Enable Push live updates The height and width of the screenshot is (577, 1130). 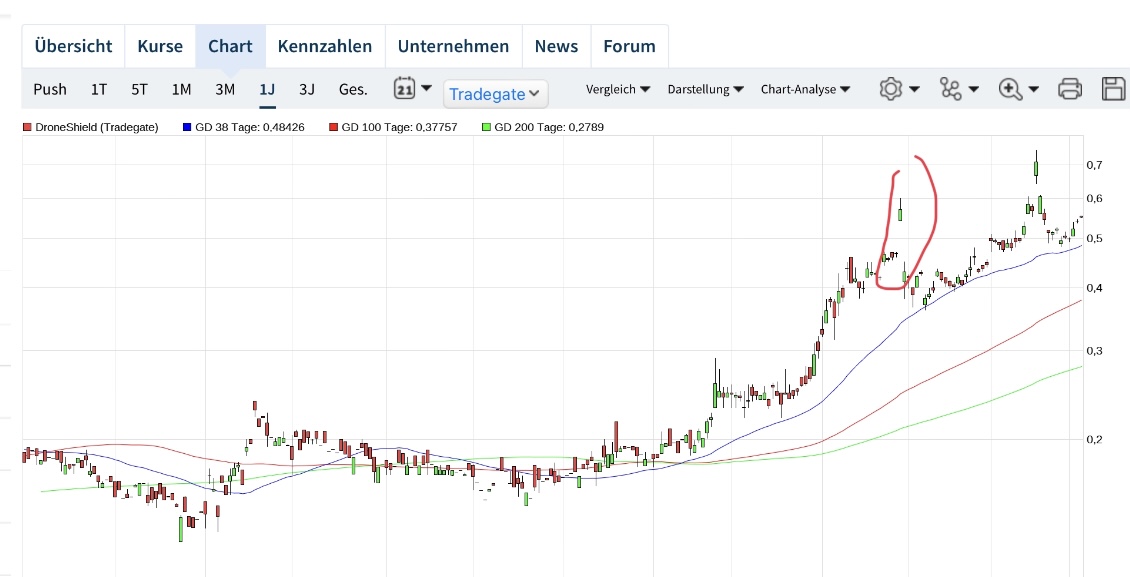[50, 89]
